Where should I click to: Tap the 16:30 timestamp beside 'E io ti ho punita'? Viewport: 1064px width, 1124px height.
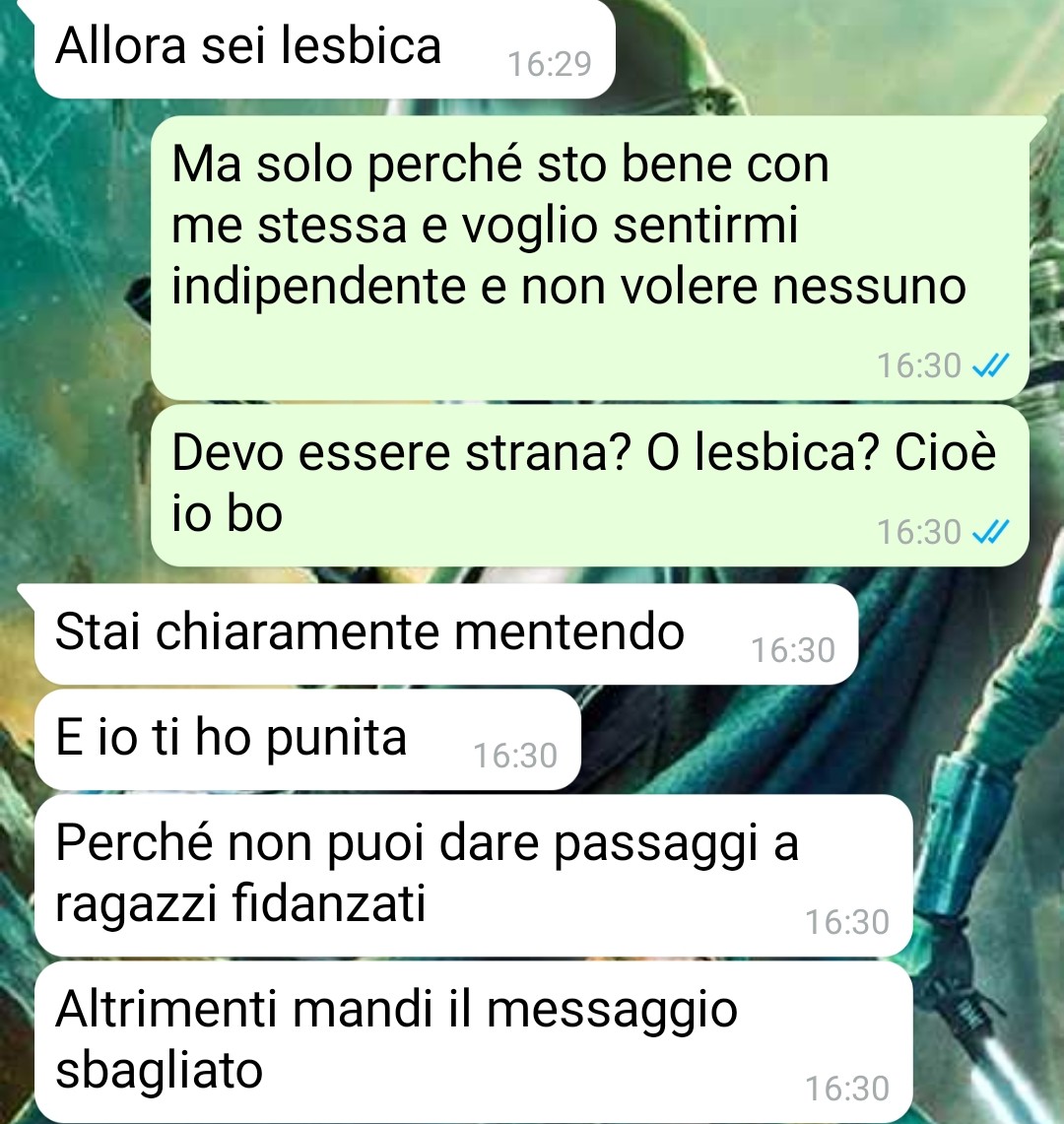click(x=515, y=756)
